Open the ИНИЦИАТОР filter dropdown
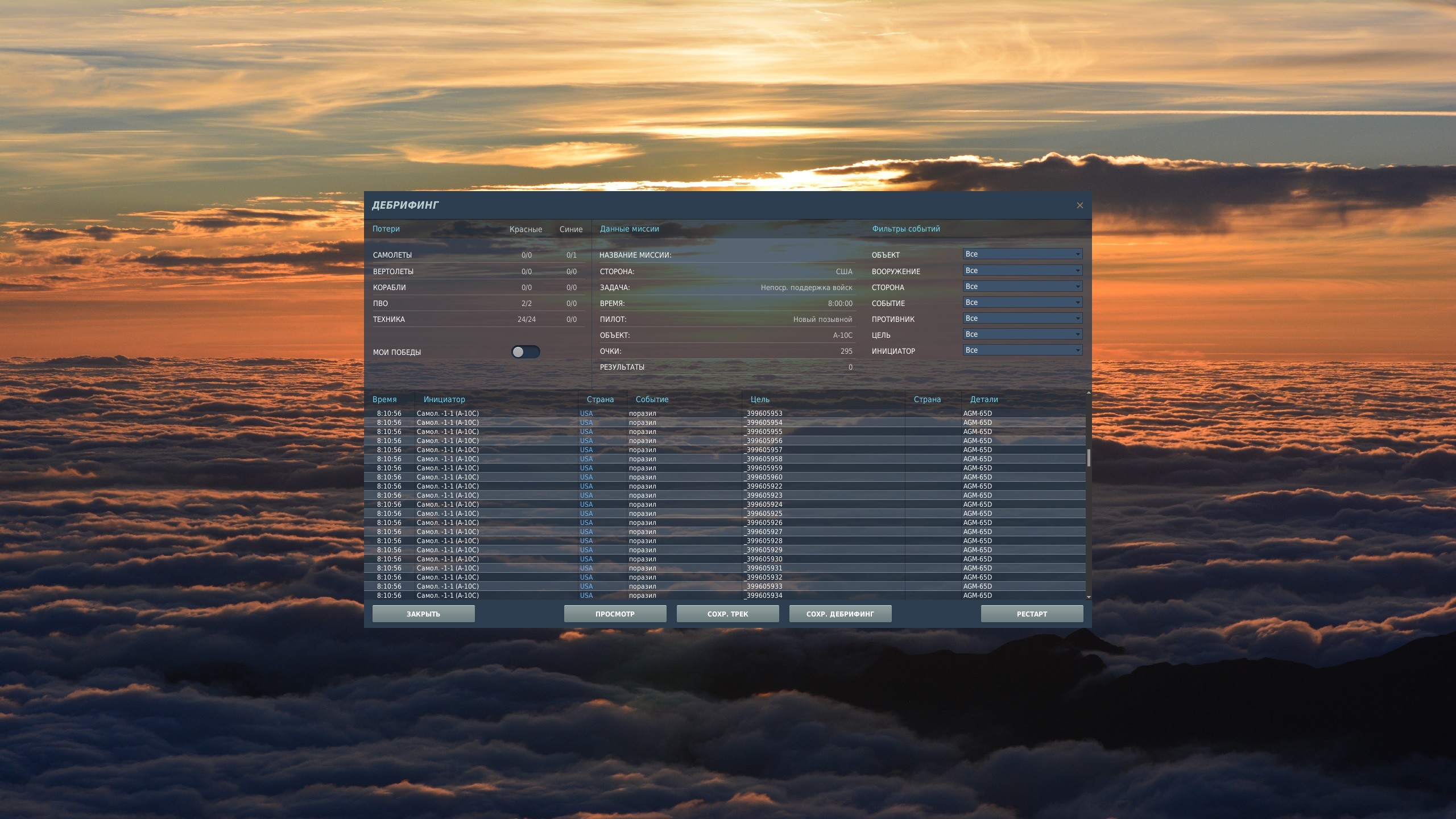Screen dimensions: 1456x819 tap(1023, 350)
